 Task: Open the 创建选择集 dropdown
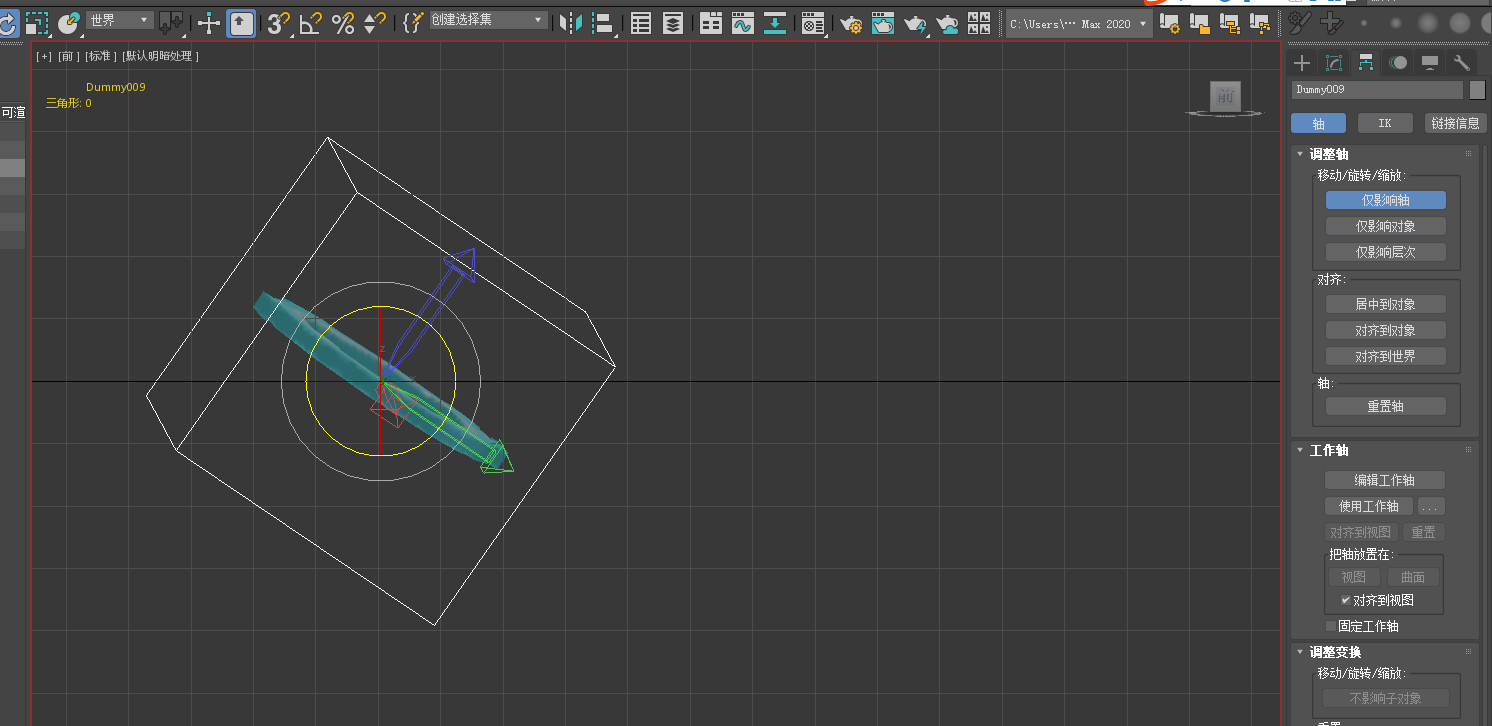pyautogui.click(x=488, y=20)
